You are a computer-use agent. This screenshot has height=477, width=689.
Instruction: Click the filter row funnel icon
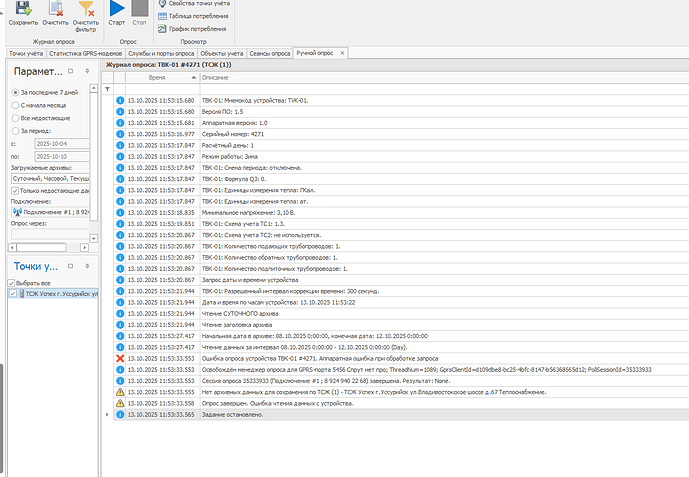(x=107, y=89)
